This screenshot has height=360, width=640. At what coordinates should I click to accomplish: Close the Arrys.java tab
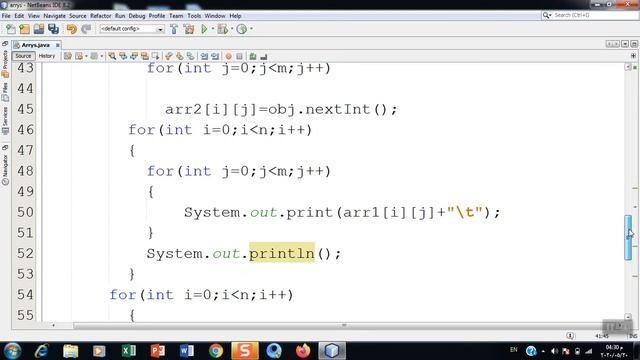[x=58, y=45]
